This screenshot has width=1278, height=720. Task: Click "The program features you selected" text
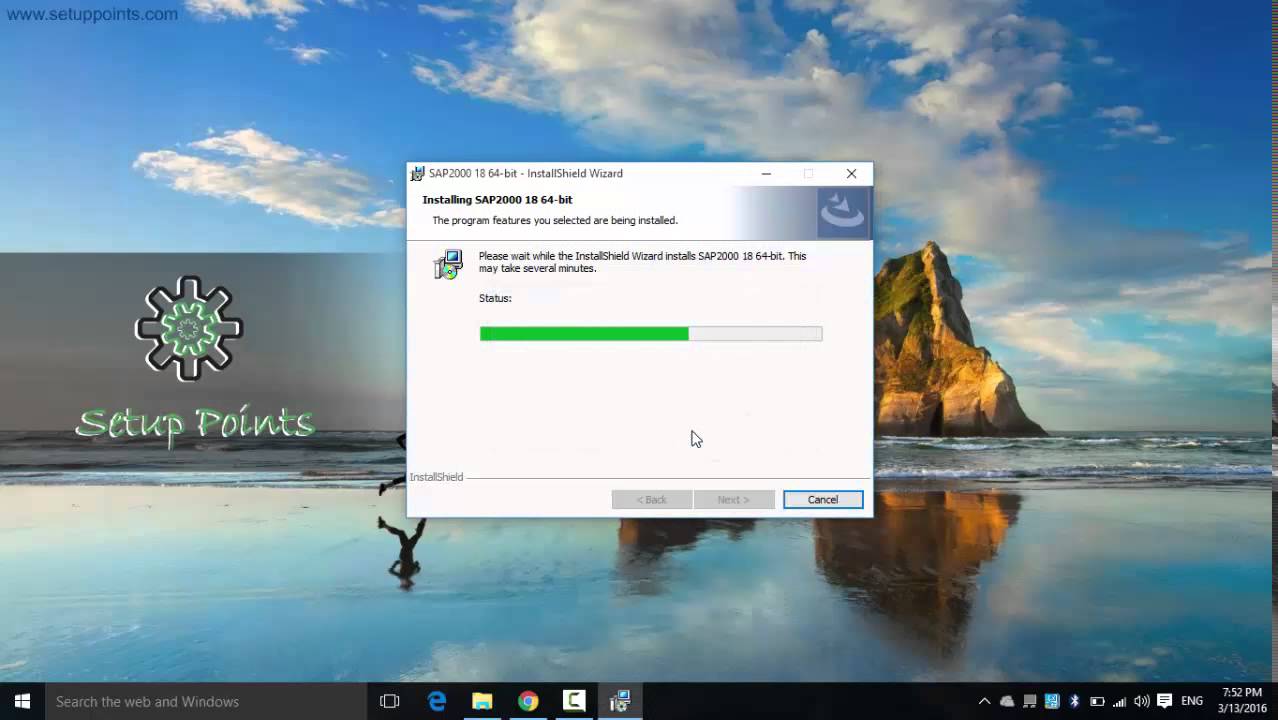tap(555, 220)
